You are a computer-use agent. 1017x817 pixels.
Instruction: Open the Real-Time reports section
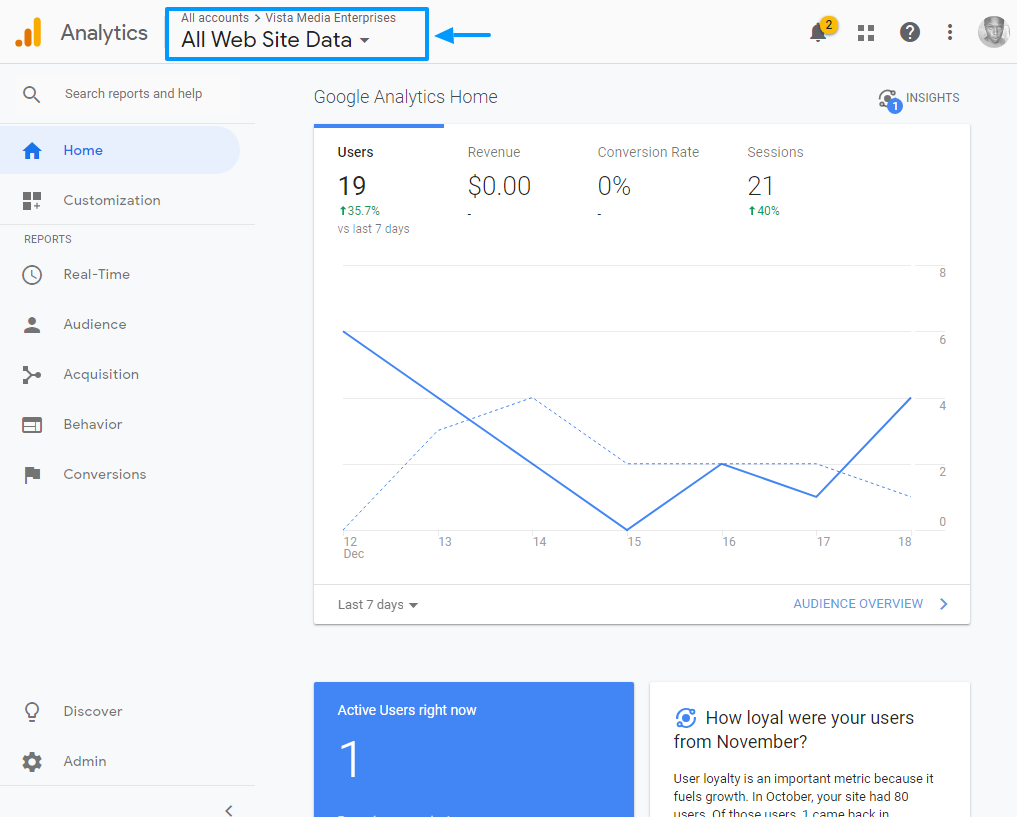click(96, 275)
